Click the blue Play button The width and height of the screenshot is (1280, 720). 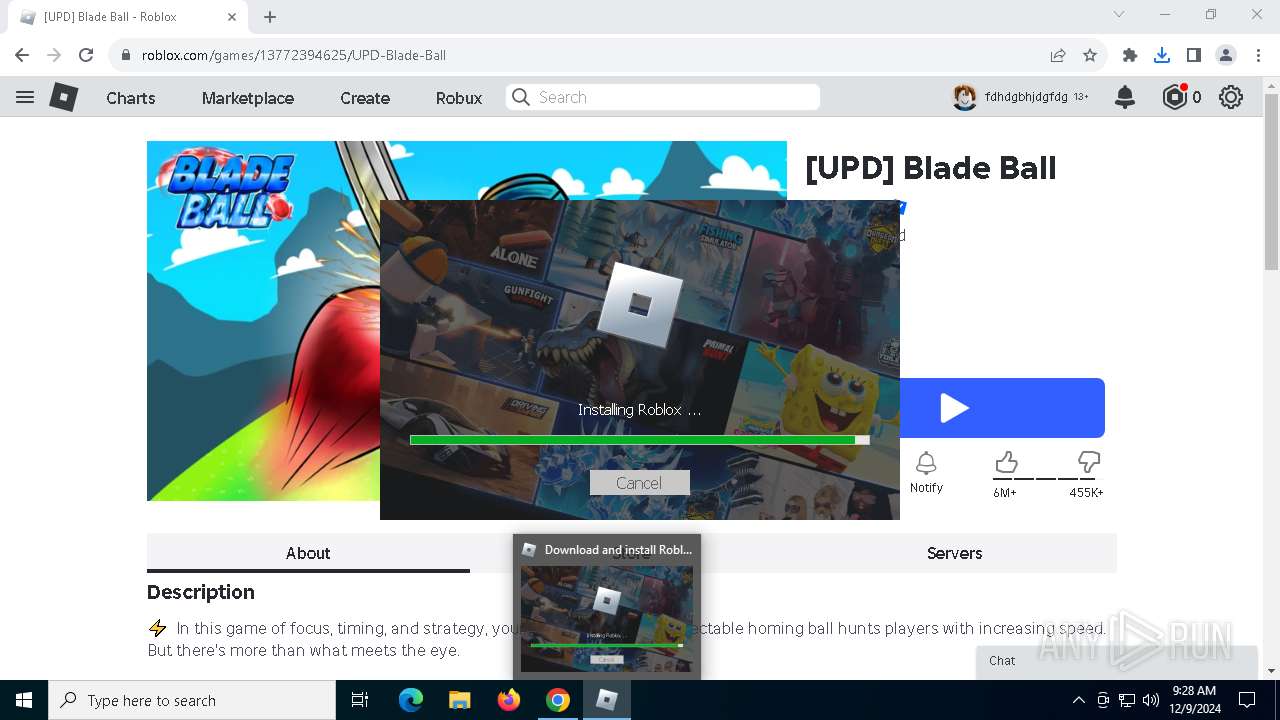click(1002, 408)
